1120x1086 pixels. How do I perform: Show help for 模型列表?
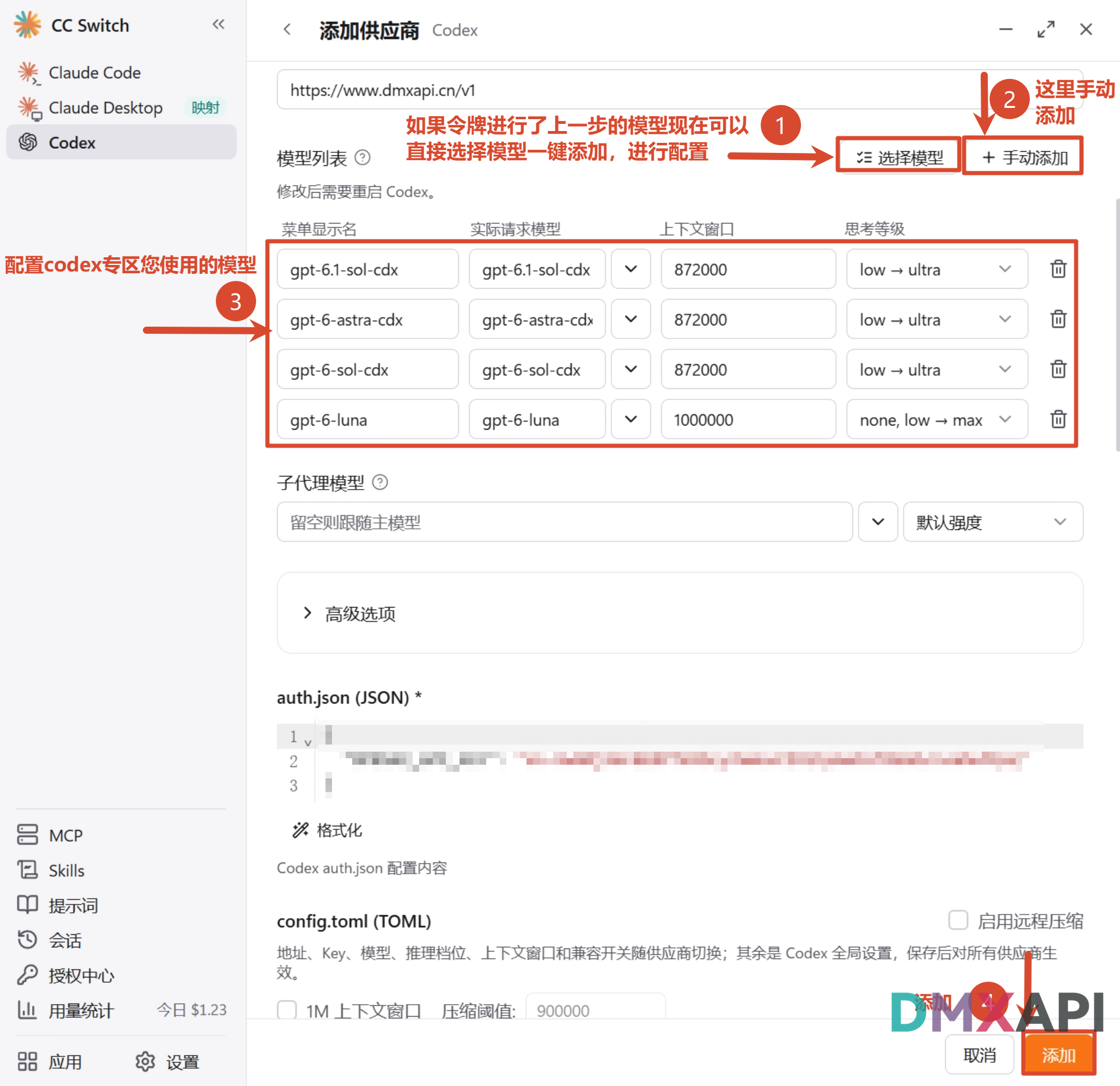(362, 158)
